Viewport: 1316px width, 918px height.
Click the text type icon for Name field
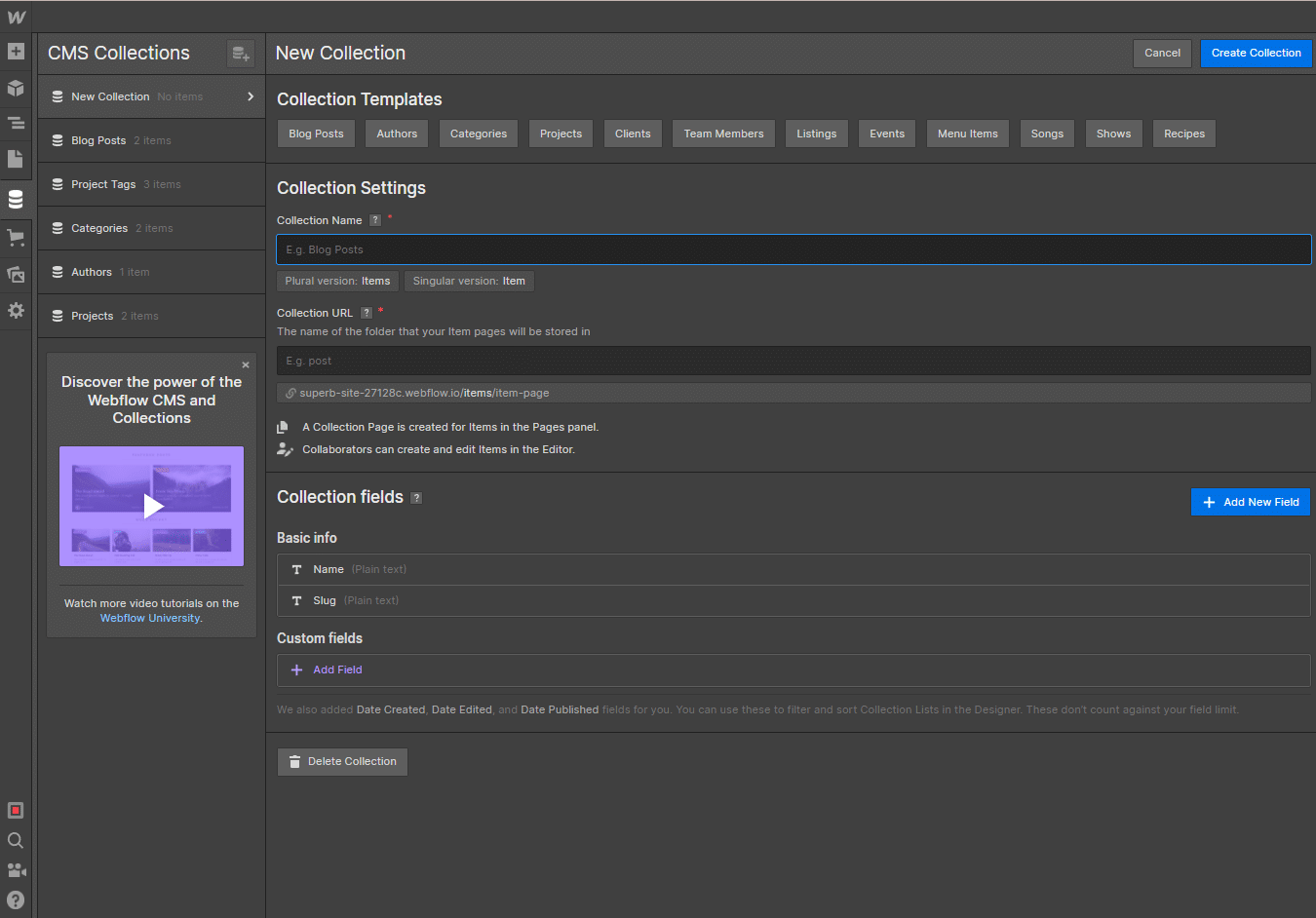(x=297, y=569)
